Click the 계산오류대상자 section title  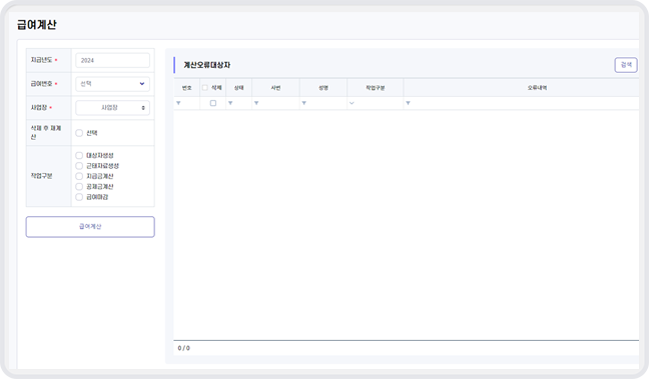(207, 65)
